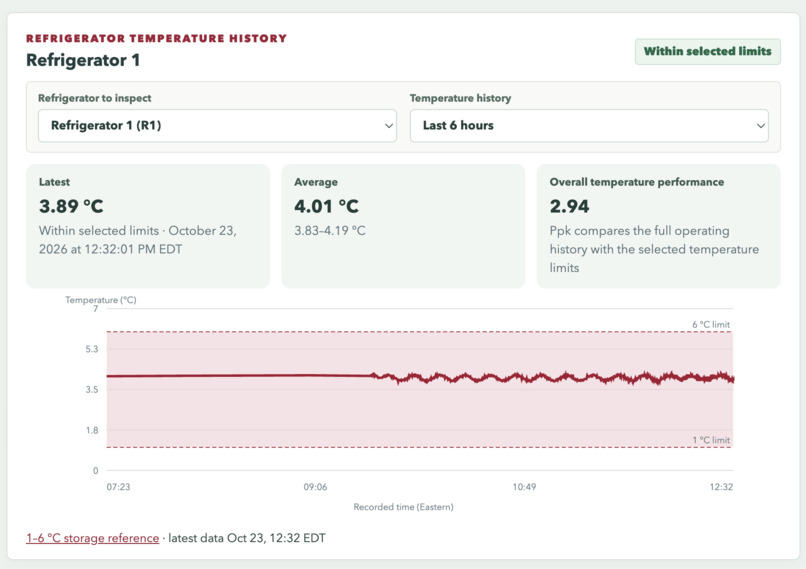Click the Ppk description text

click(x=654, y=249)
